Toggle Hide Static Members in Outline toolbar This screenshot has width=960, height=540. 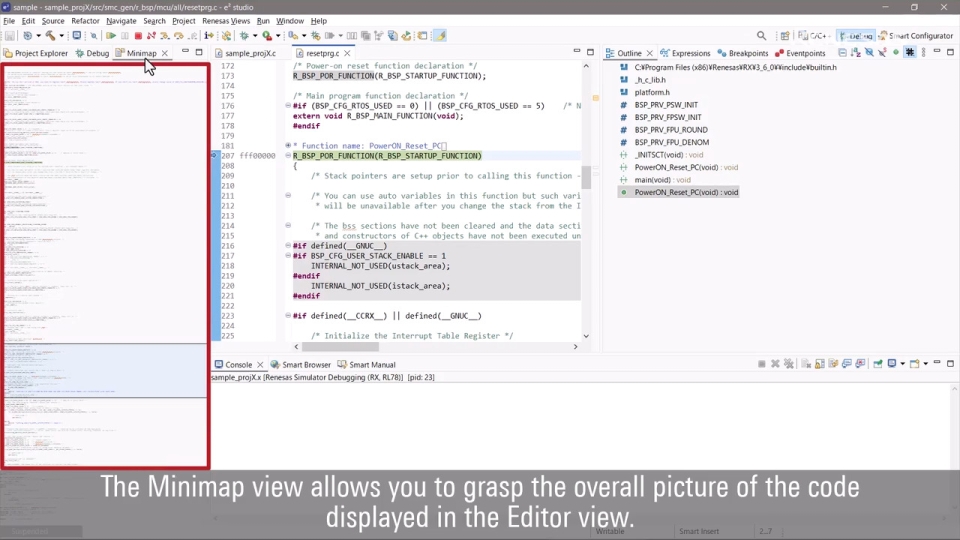pos(882,53)
